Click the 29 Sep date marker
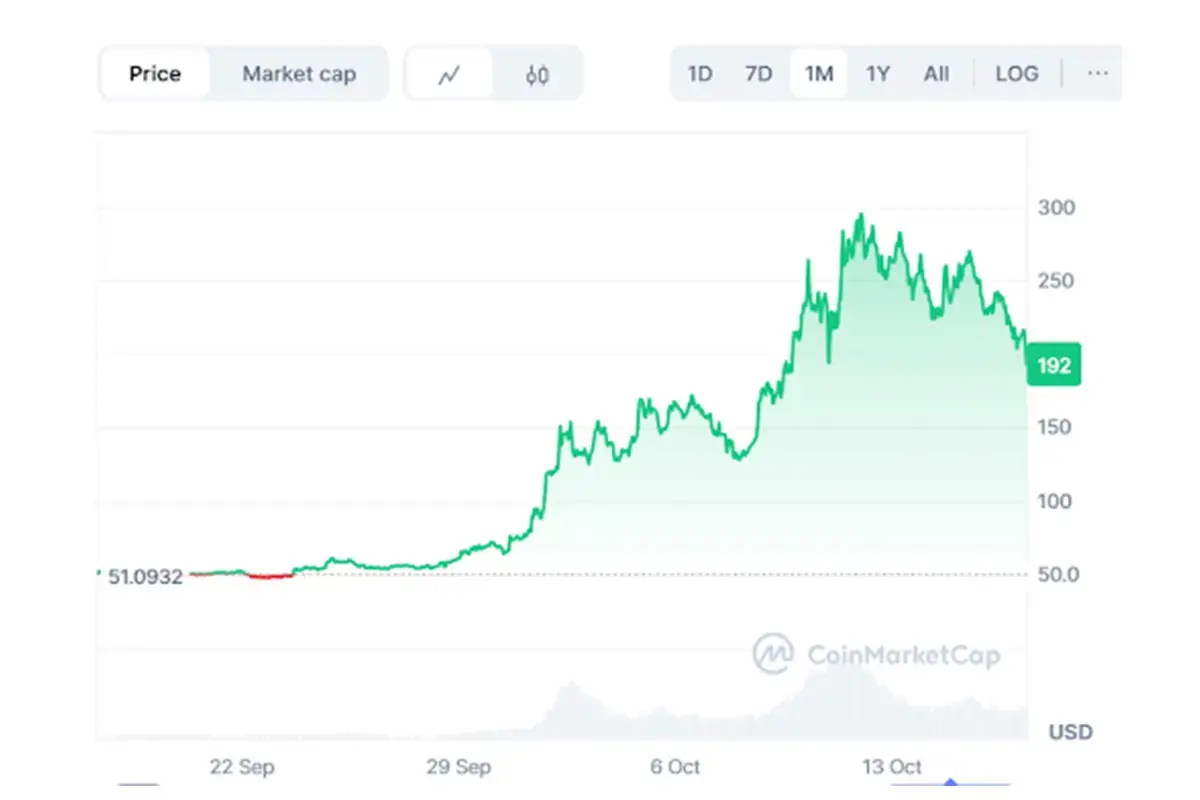 click(459, 767)
